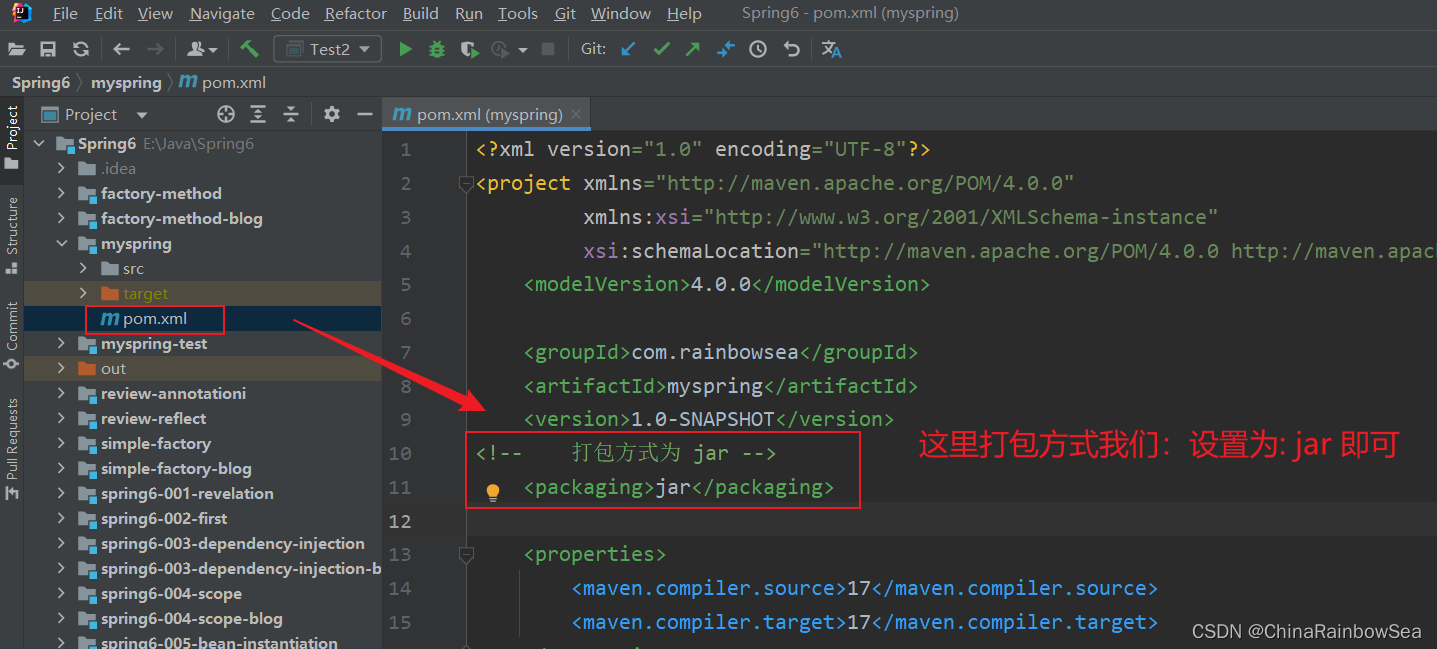Update project with Git blue arrow

coord(628,49)
